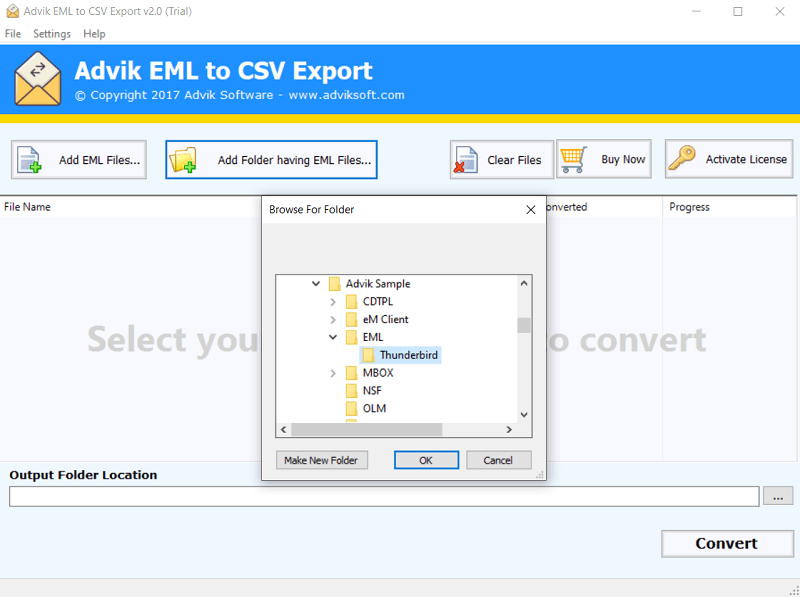Click the Clear Files button

click(x=502, y=160)
